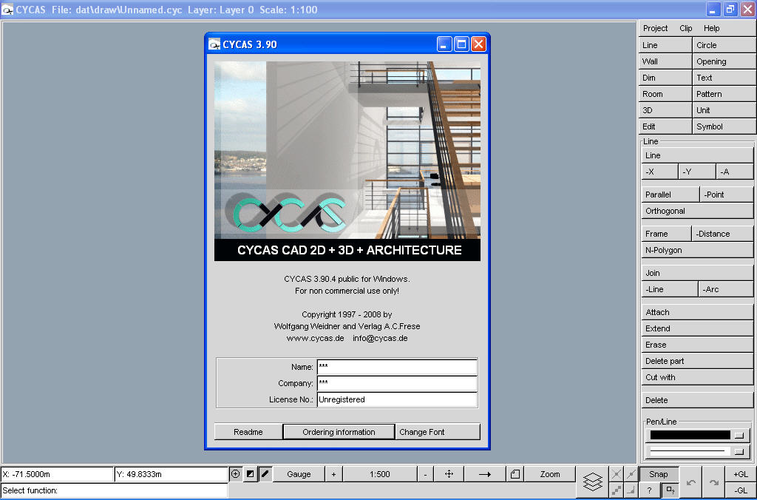Click the Name input field in dialog
Viewport: 757px width, 500px height.
click(x=397, y=367)
